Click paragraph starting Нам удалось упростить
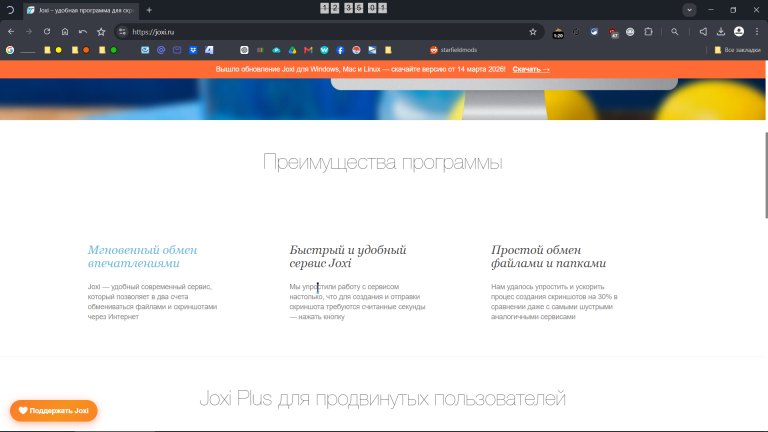Image resolution: width=768 pixels, height=432 pixels. pyautogui.click(x=554, y=302)
